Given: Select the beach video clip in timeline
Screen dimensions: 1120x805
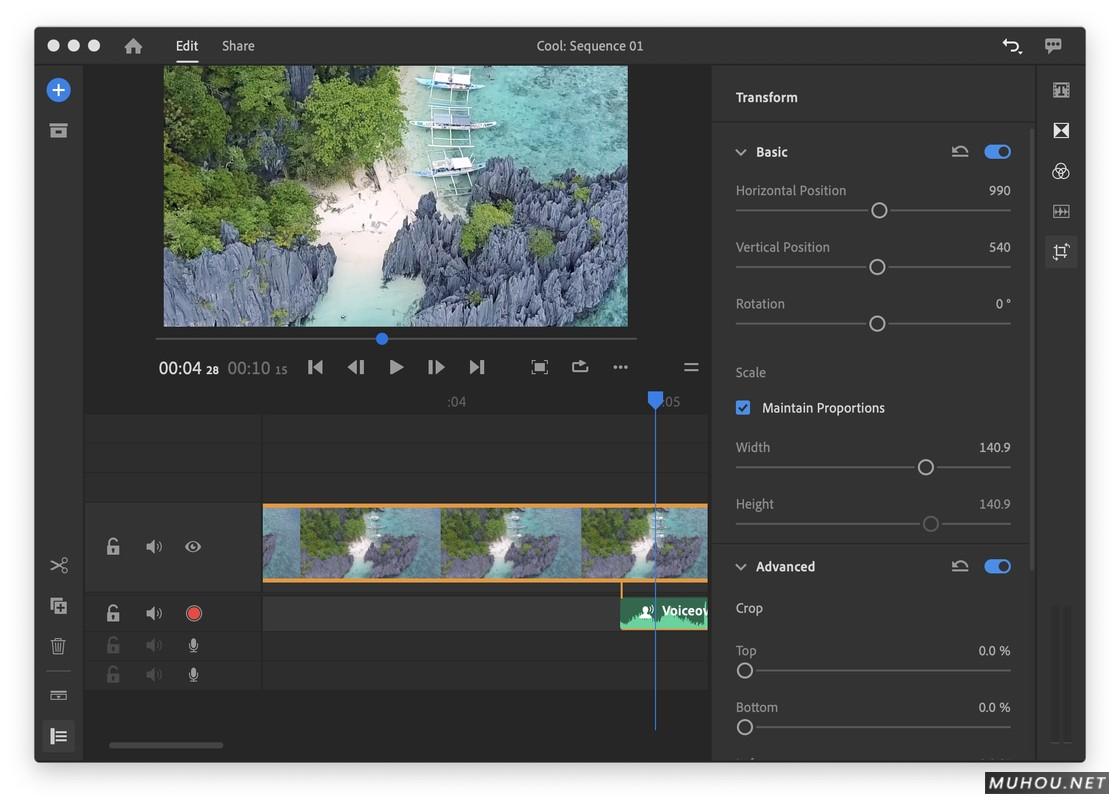Looking at the screenshot, I should pyautogui.click(x=485, y=543).
